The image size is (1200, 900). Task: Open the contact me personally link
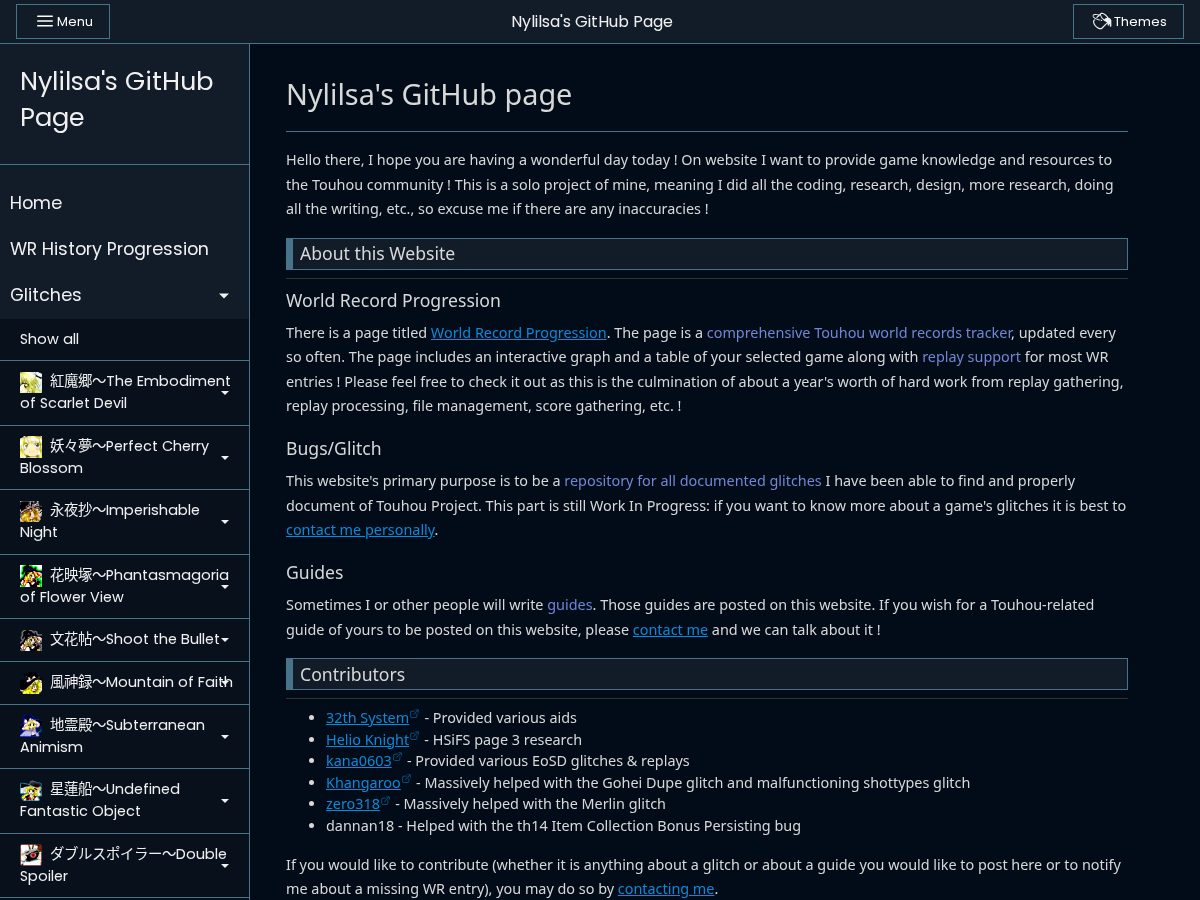(360, 530)
